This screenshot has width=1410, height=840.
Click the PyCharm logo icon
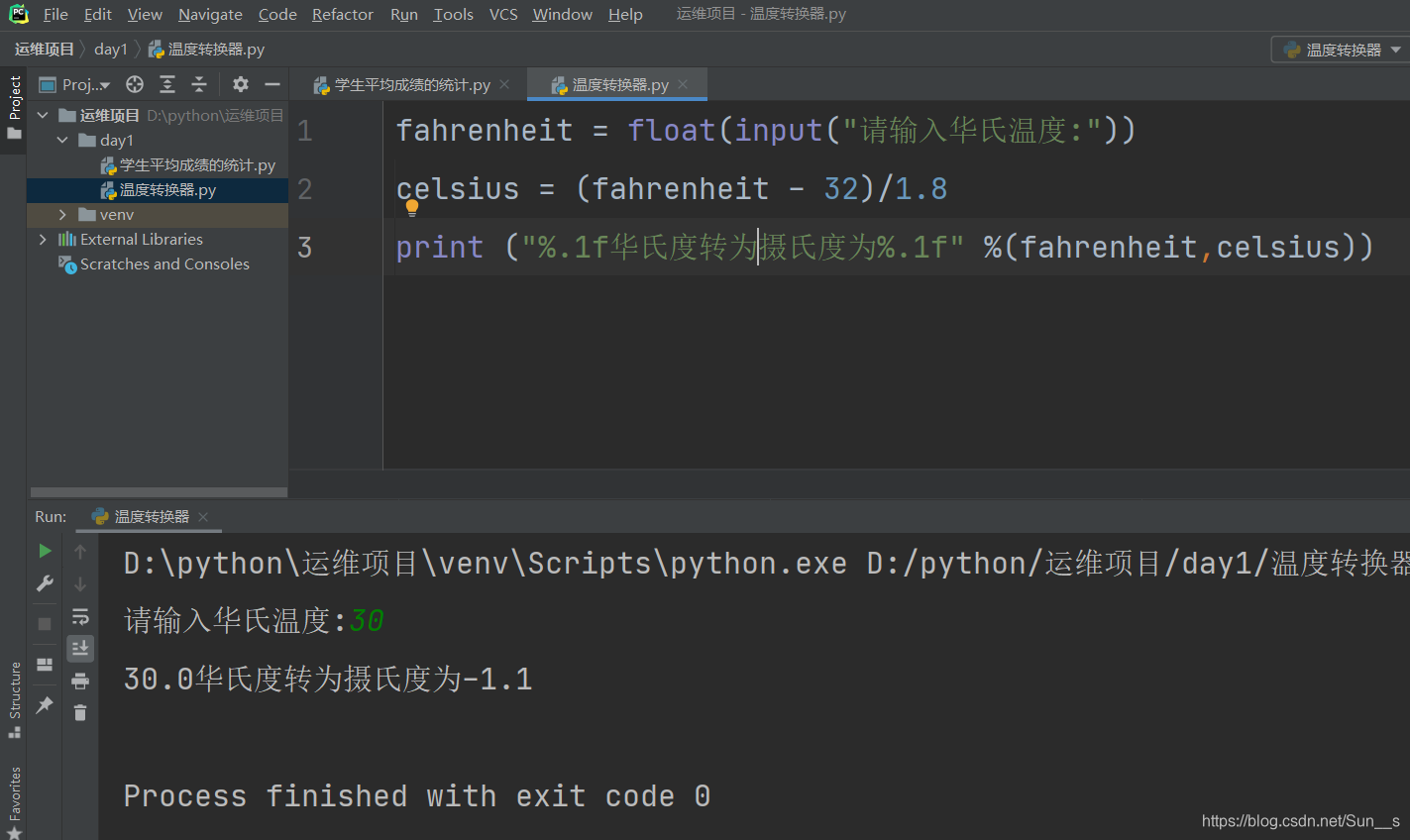[18, 14]
